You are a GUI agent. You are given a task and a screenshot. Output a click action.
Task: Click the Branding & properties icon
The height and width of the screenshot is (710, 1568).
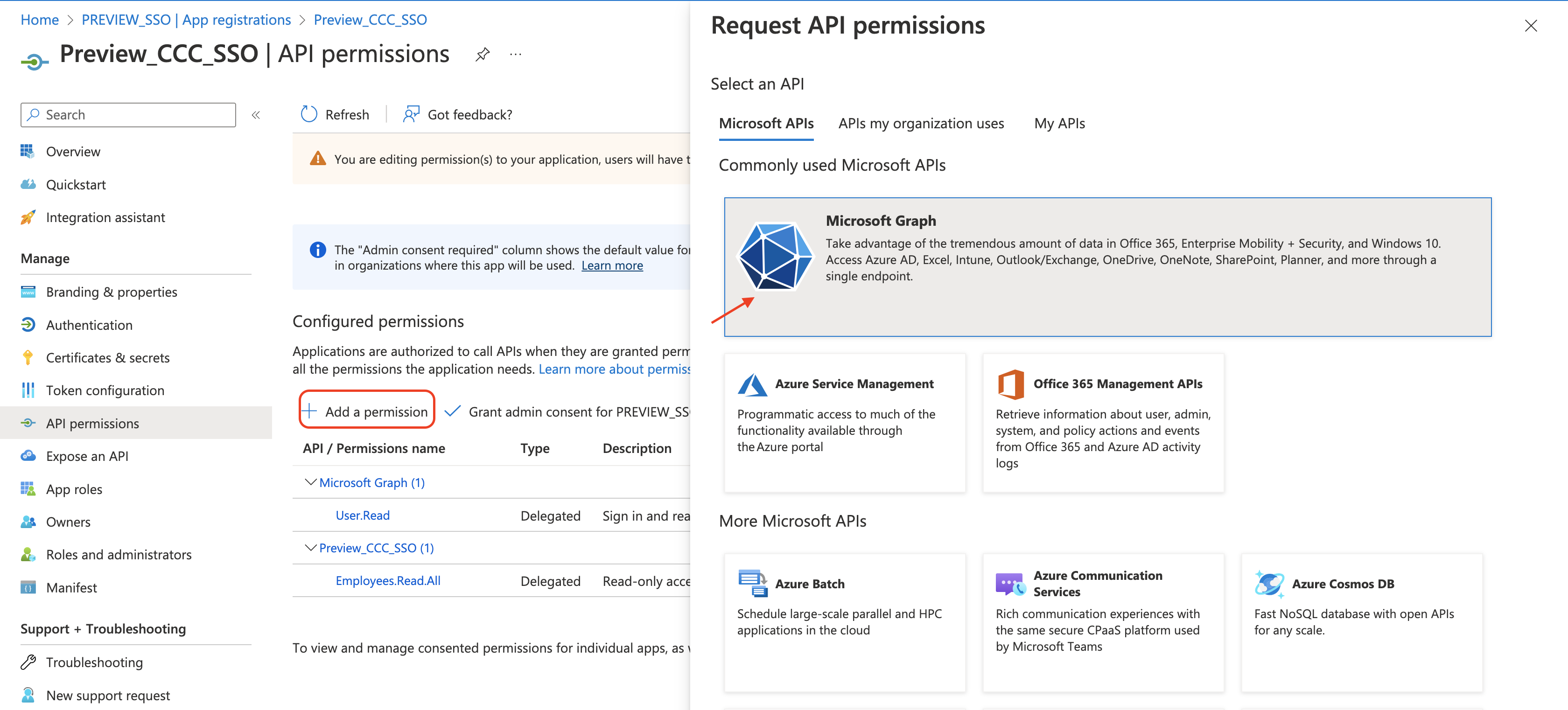click(x=28, y=292)
